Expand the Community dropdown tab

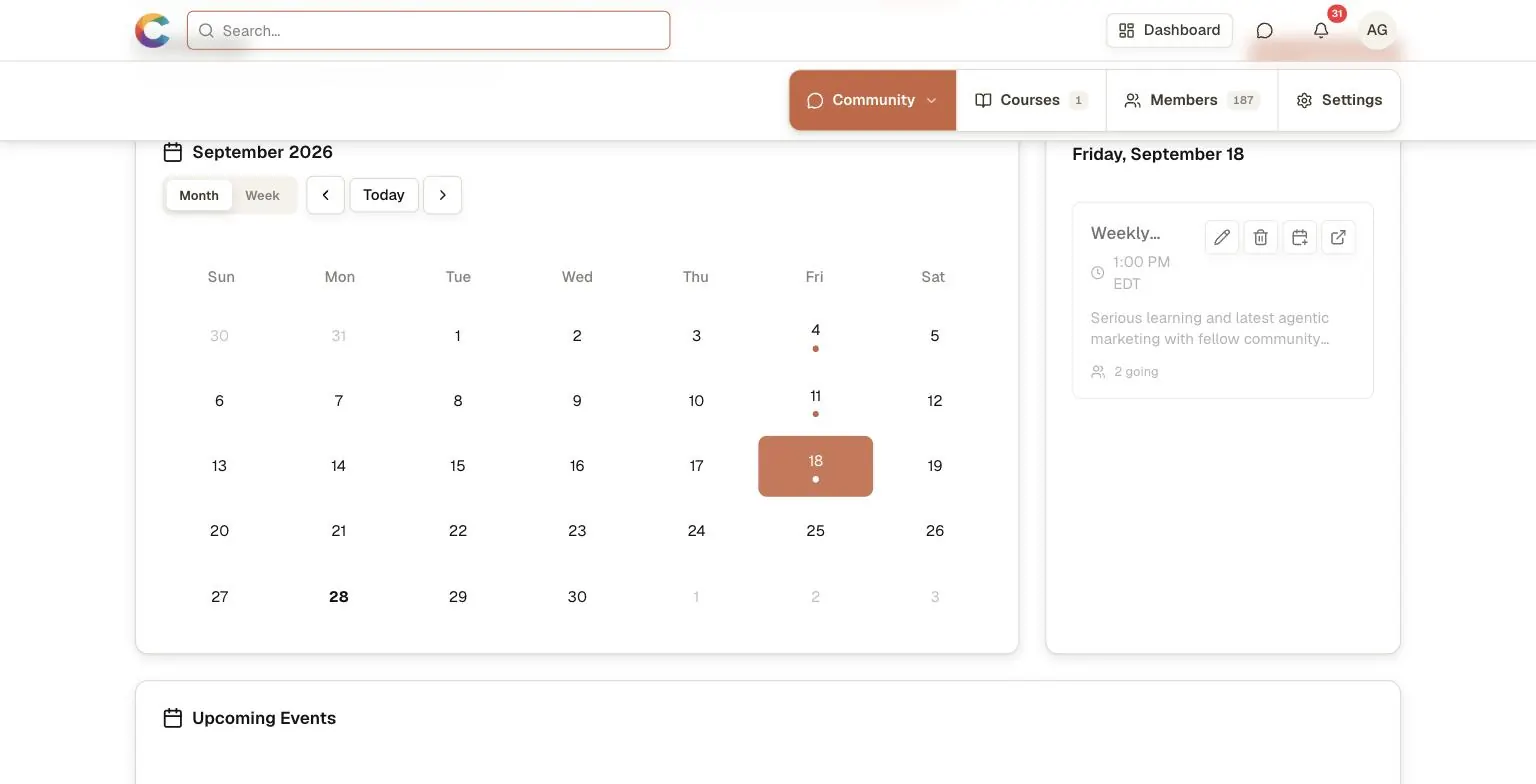coord(873,100)
